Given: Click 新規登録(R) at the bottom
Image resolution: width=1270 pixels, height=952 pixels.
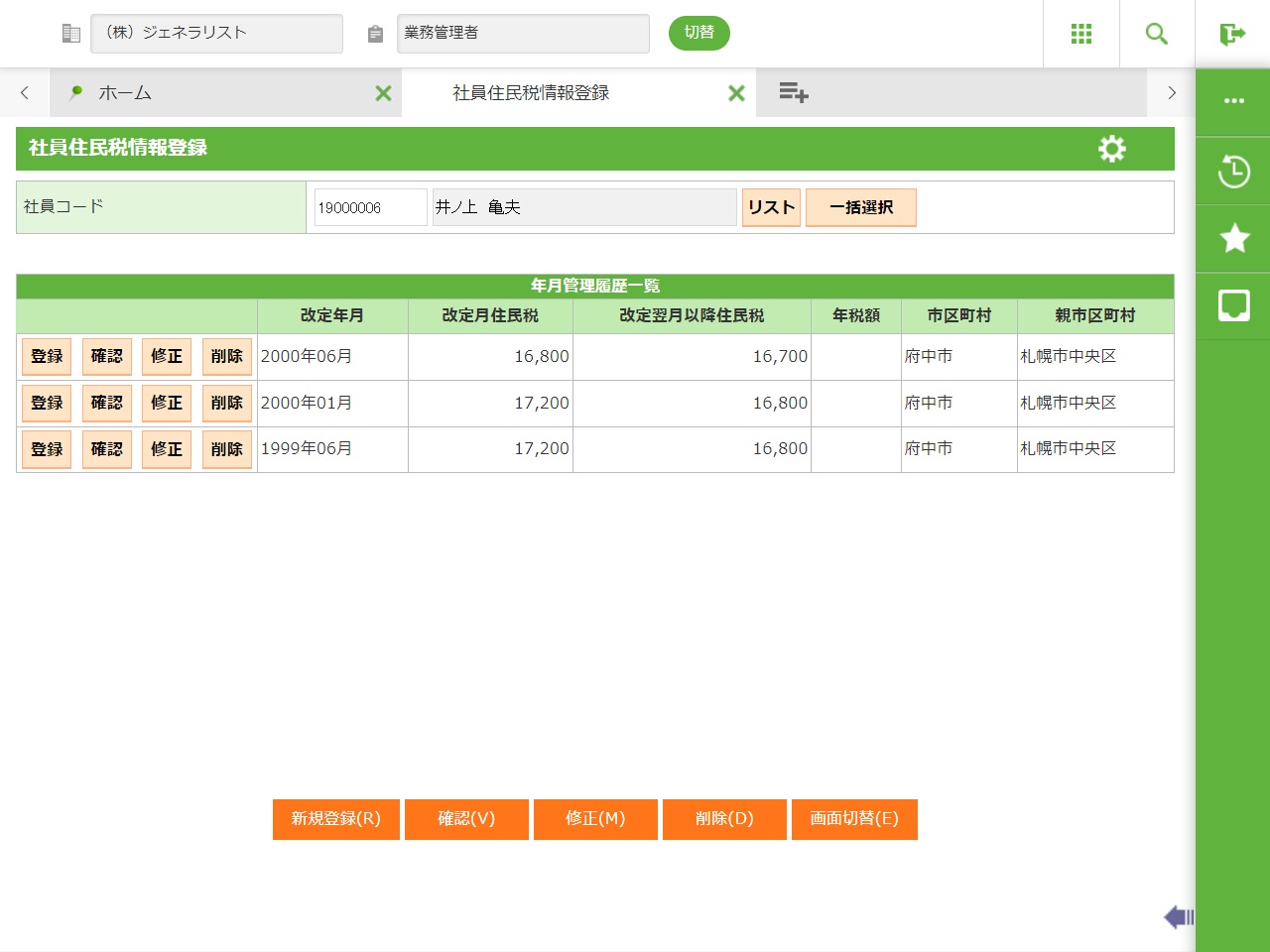Looking at the screenshot, I should pyautogui.click(x=335, y=819).
